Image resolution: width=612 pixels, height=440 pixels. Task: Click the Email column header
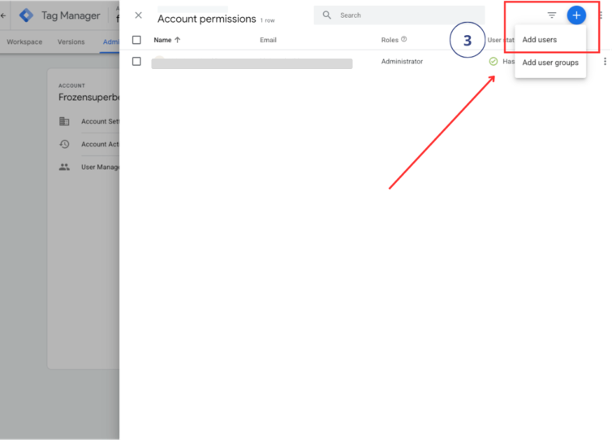click(x=268, y=40)
